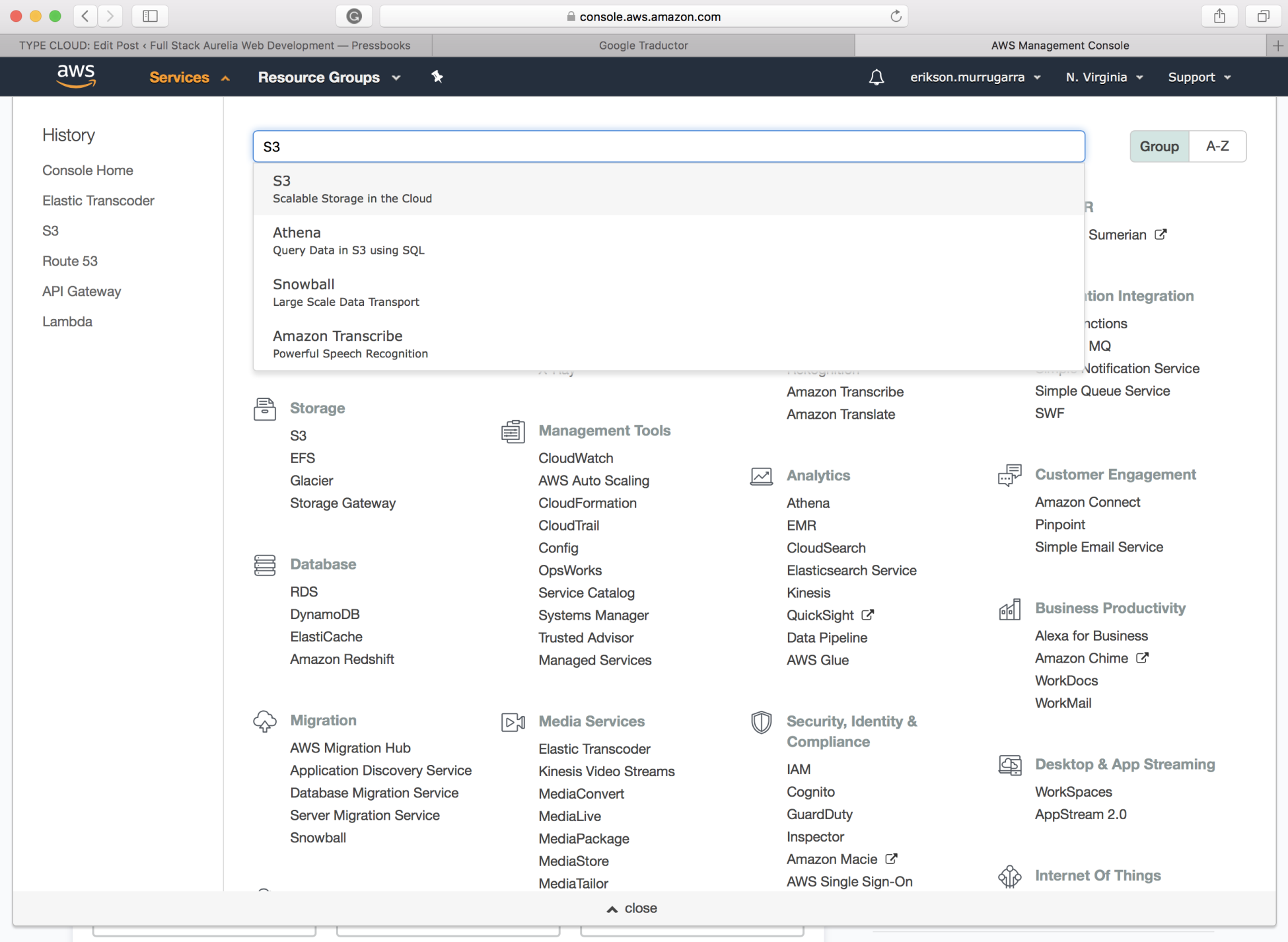
Task: Click the Business Productivity icon
Action: click(x=1009, y=609)
